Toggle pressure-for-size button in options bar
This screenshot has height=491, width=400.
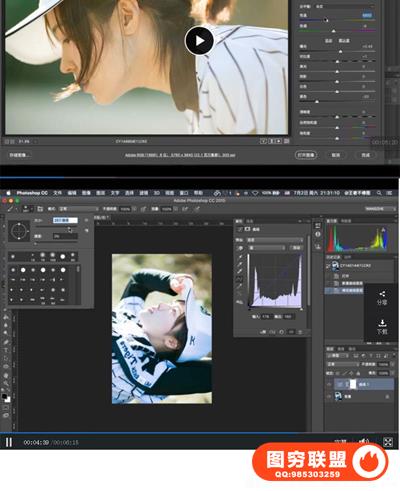point(197,209)
